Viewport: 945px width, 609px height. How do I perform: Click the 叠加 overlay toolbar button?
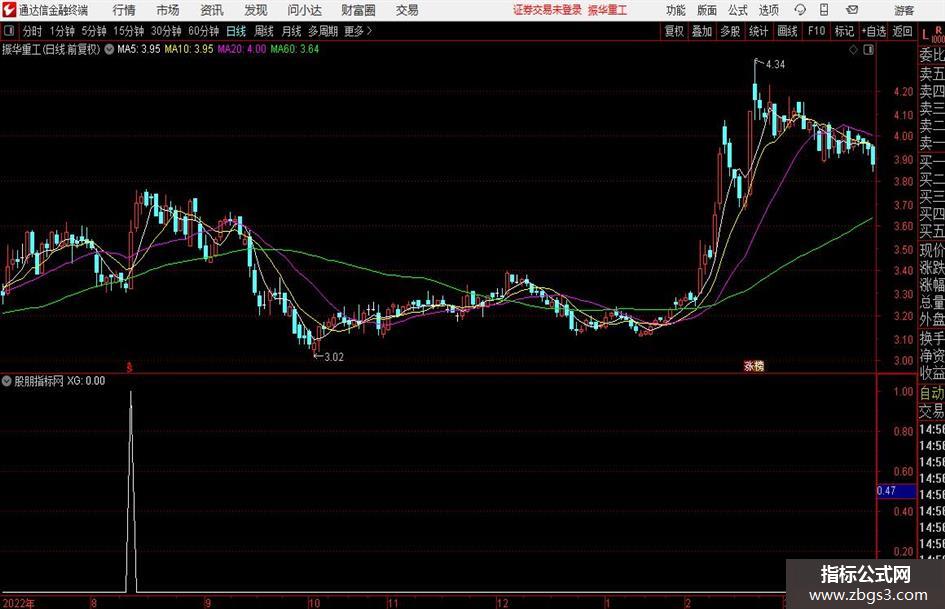(702, 31)
